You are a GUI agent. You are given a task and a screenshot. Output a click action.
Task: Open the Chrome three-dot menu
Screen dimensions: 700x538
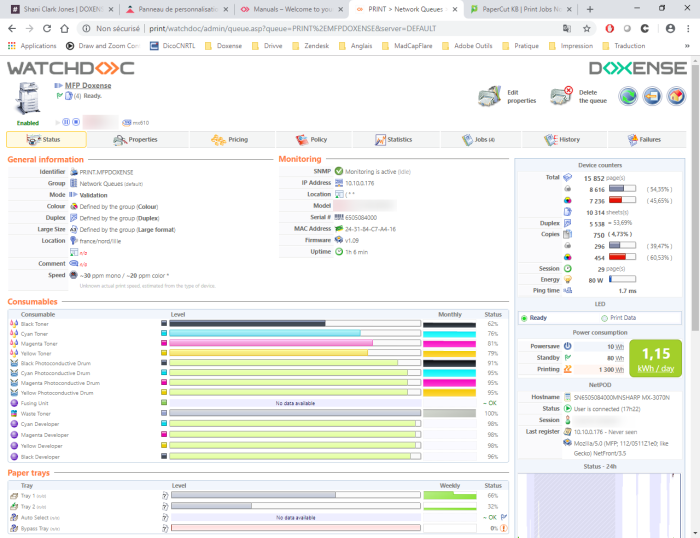688,29
